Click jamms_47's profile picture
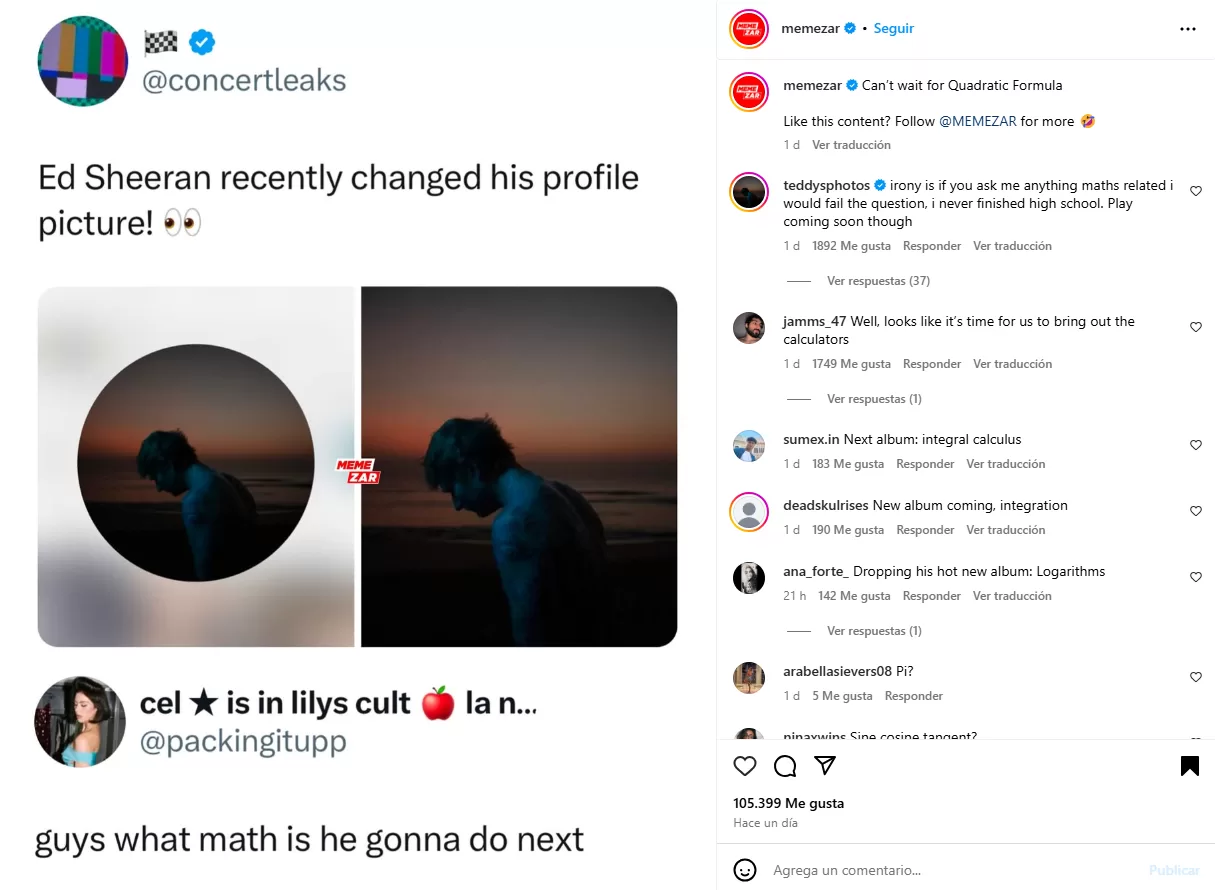Viewport: 1215px width, 890px height. (749, 328)
